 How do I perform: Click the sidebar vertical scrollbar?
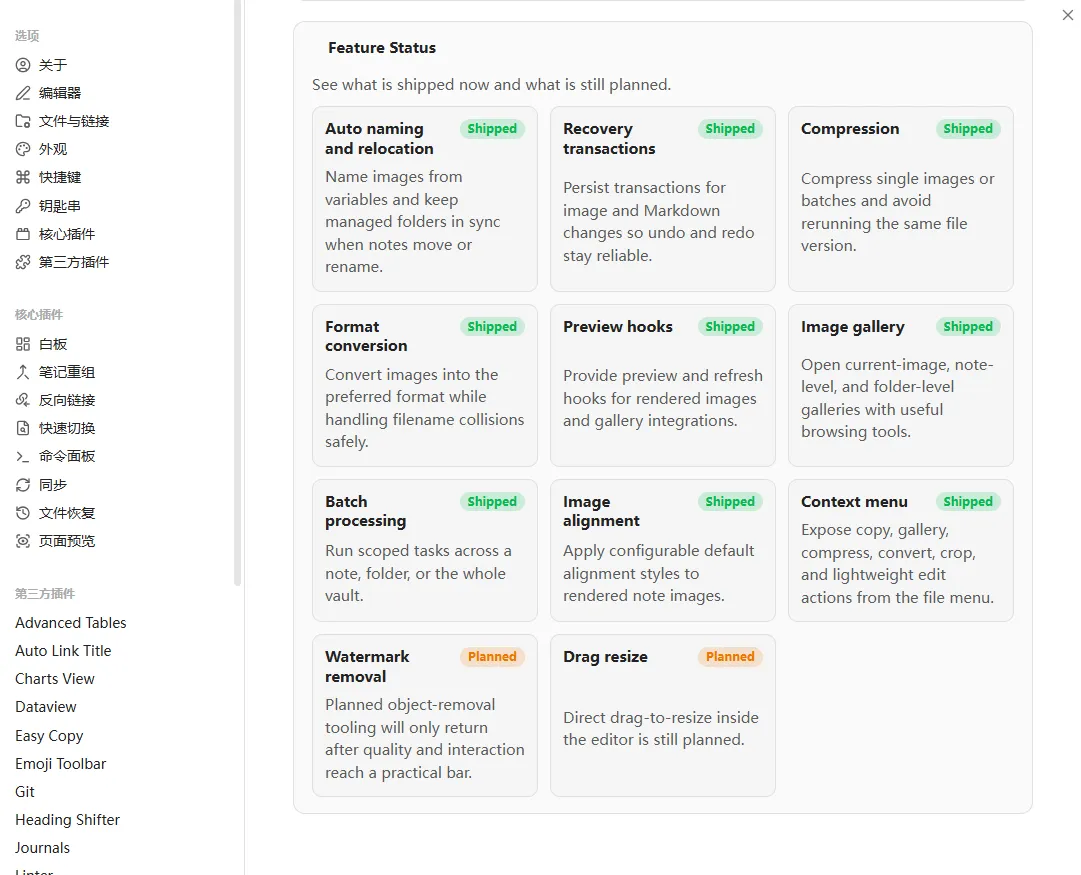click(238, 293)
